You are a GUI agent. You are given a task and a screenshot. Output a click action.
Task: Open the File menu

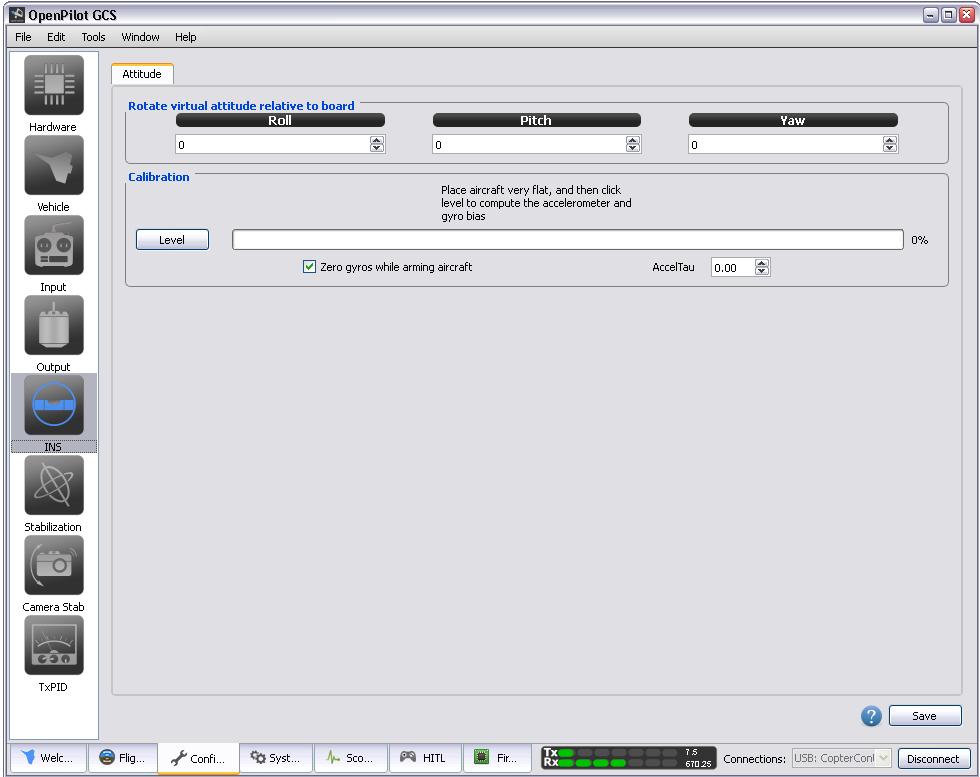tap(23, 37)
